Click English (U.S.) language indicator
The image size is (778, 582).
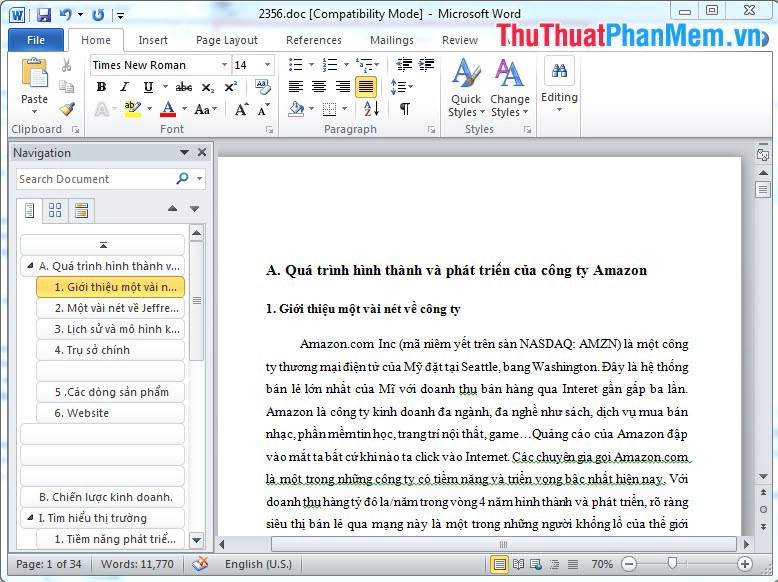[258, 564]
